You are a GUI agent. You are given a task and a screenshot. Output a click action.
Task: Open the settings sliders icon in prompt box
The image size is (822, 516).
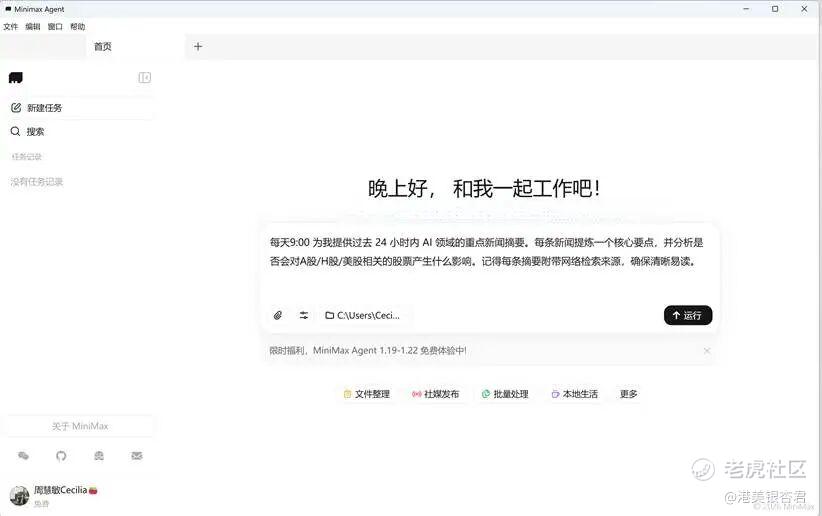click(x=304, y=315)
